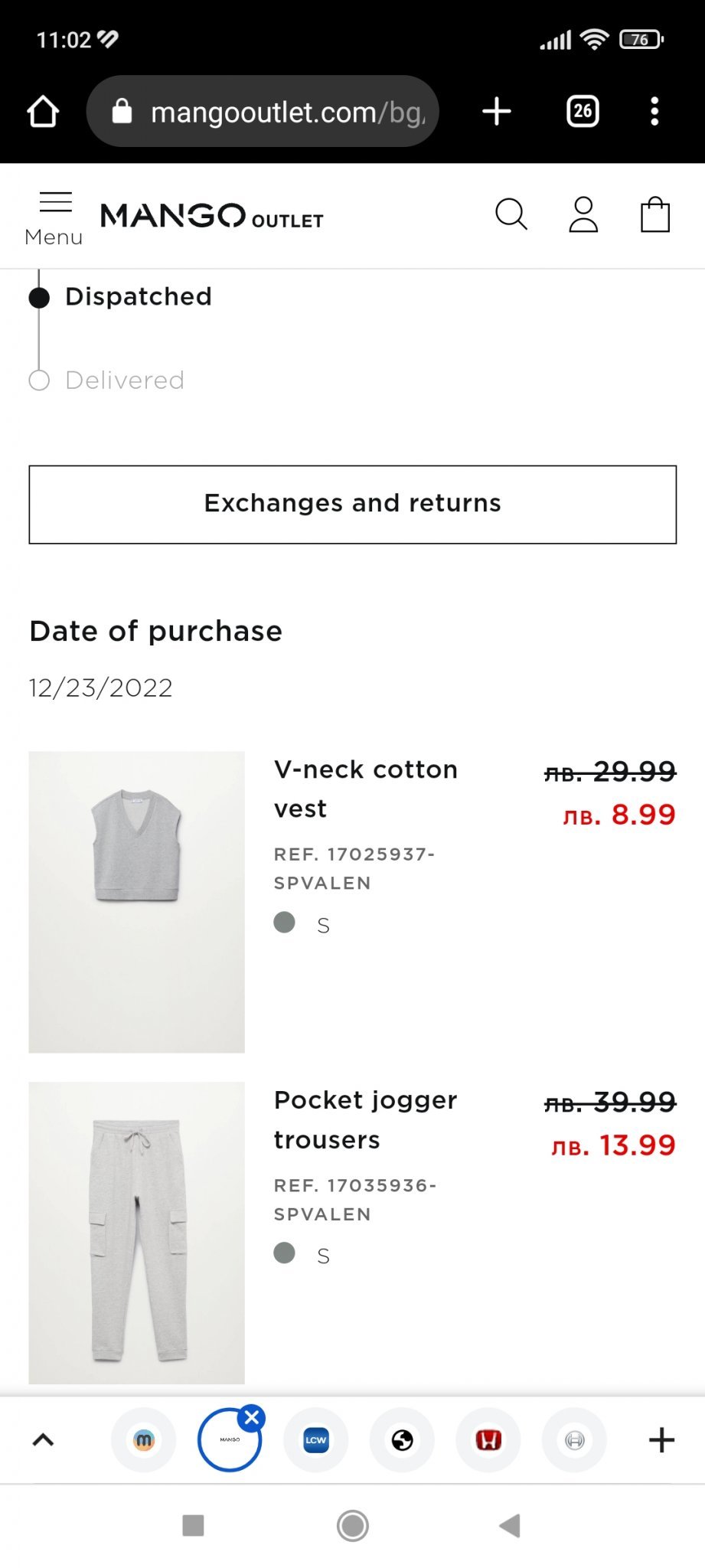Open the Mango hamburger Menu

[x=54, y=218]
